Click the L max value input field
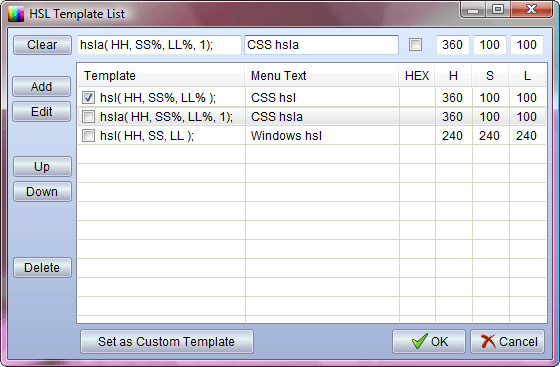 pyautogui.click(x=527, y=45)
